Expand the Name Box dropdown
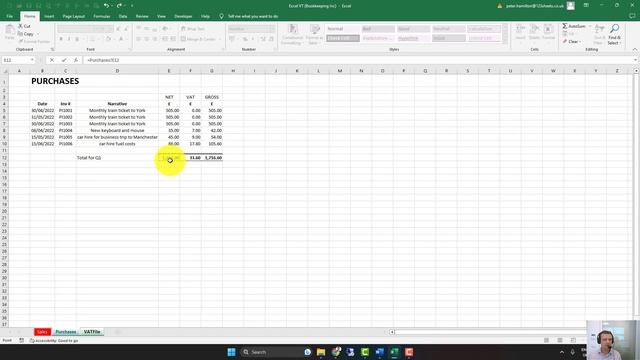The image size is (640, 360). tap(32, 60)
